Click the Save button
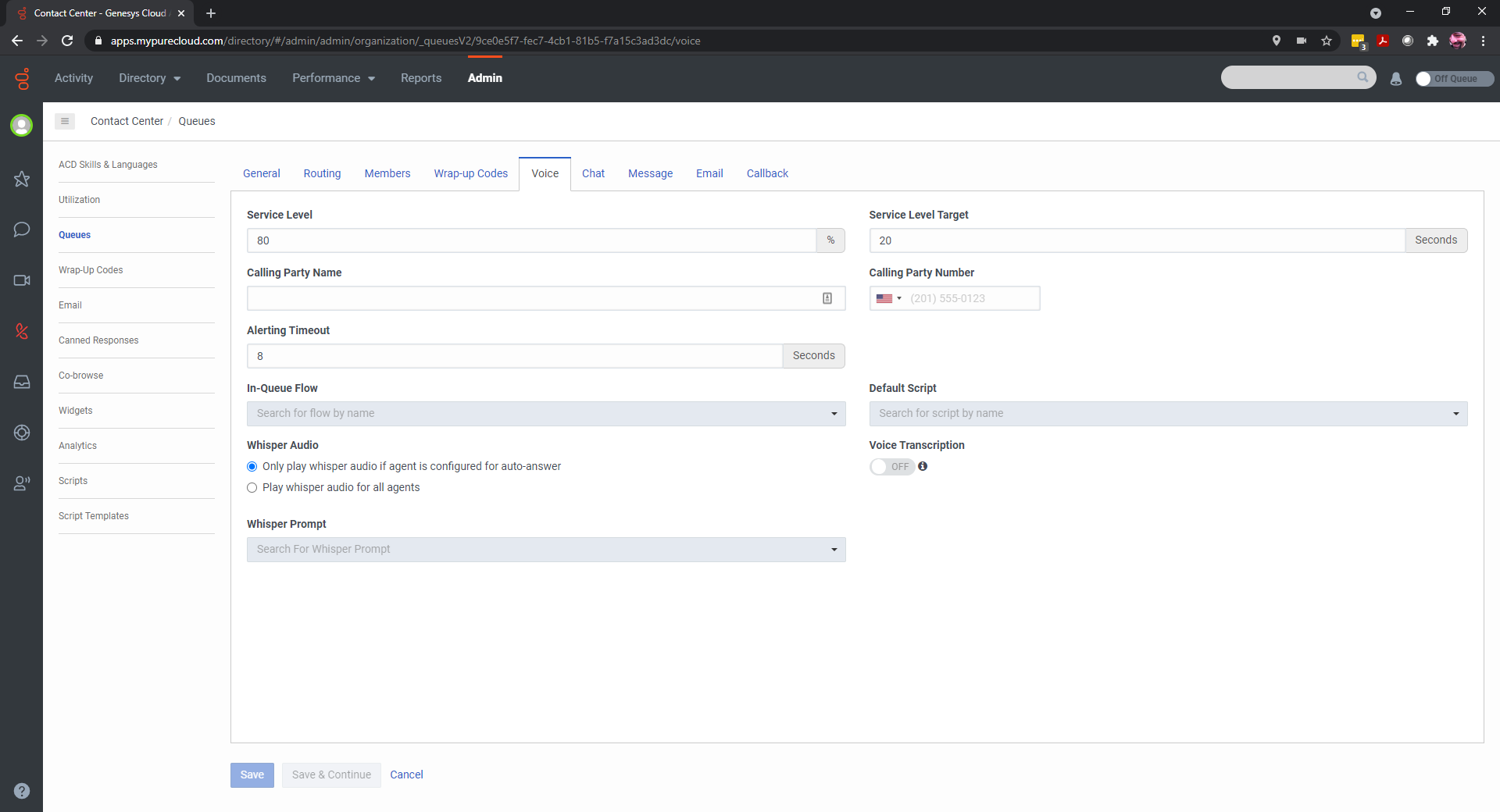The width and height of the screenshot is (1500, 812). pyautogui.click(x=252, y=775)
